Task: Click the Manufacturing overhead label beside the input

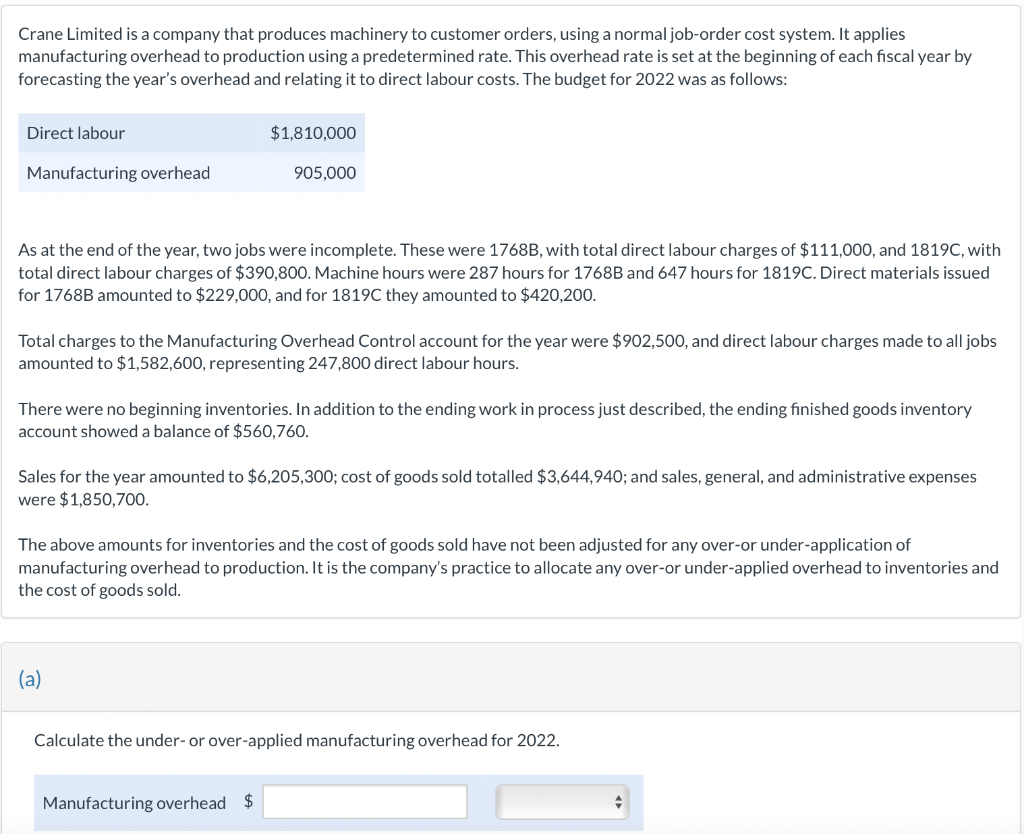Action: tap(134, 802)
